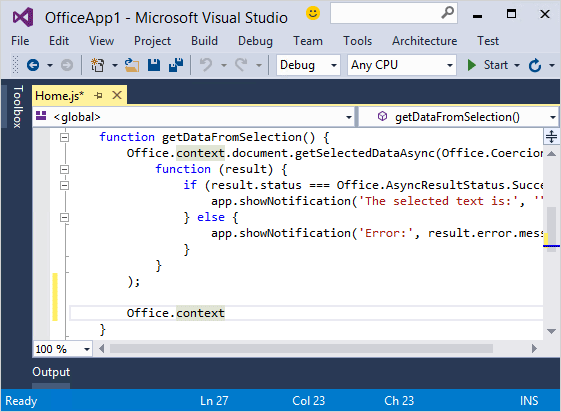
Task: Navigate backward with the blue arrow button
Action: tap(33, 65)
